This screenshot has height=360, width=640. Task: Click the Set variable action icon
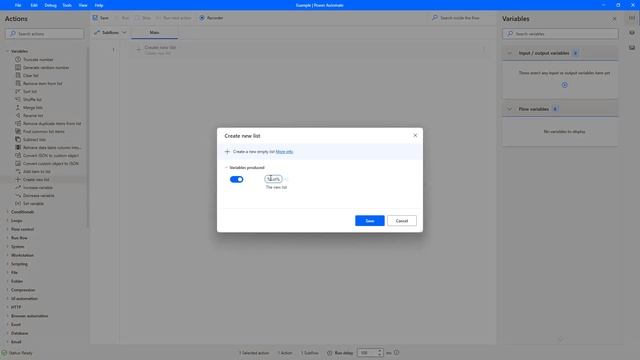coord(18,203)
